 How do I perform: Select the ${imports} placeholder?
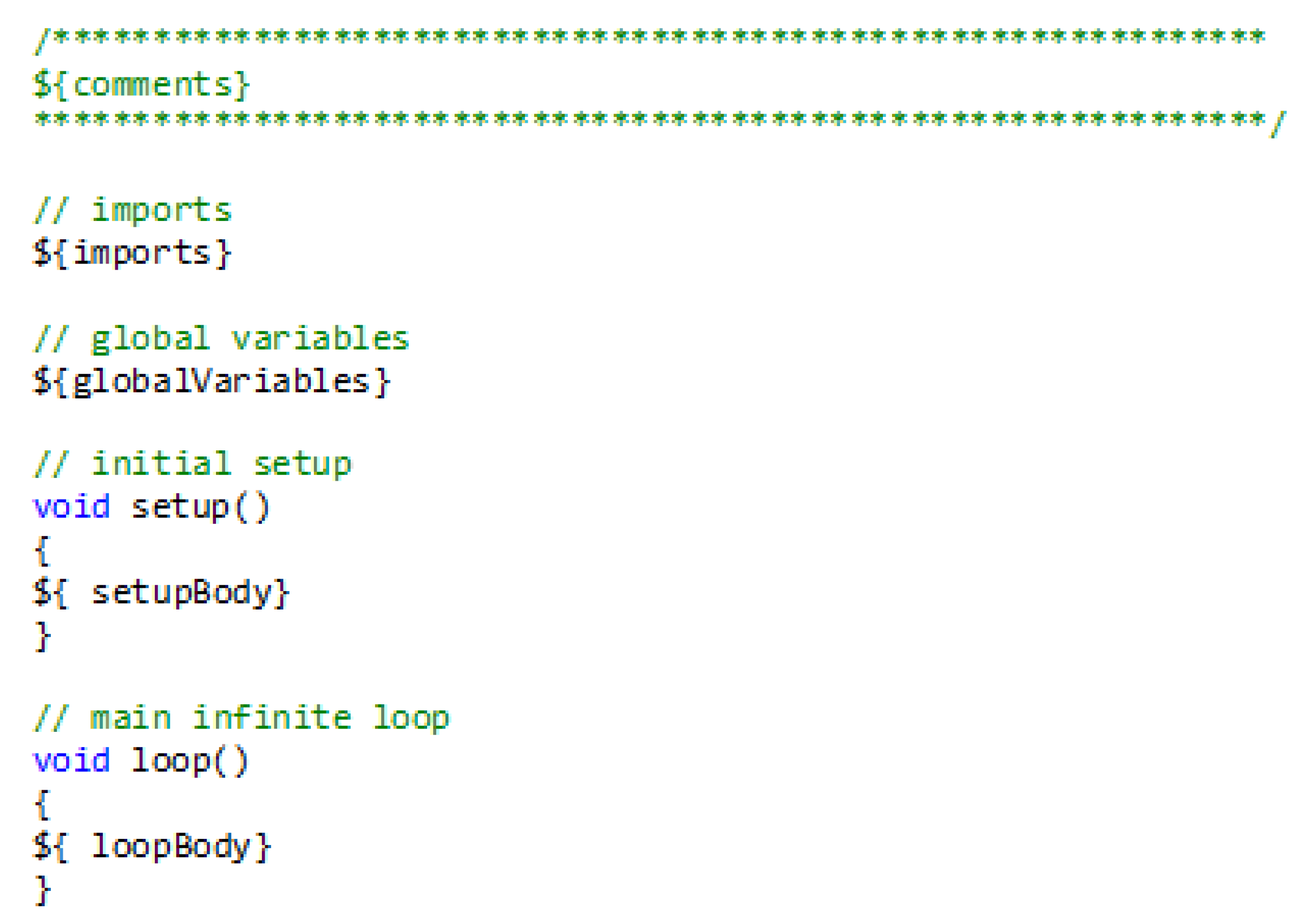pos(133,253)
